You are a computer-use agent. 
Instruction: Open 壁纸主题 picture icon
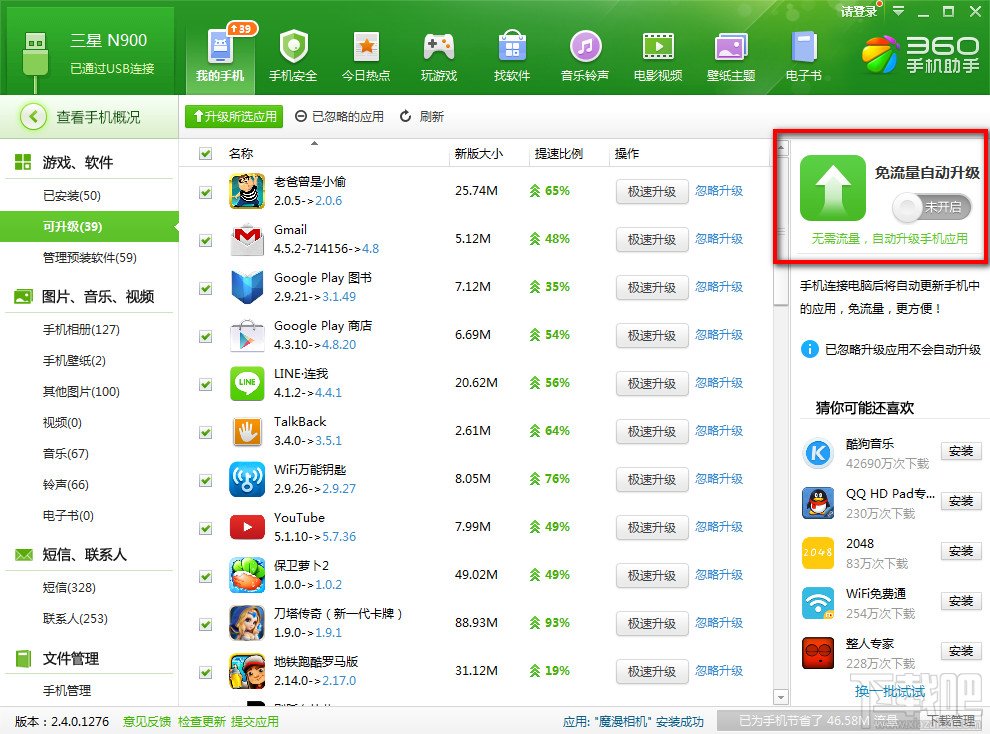point(731,47)
